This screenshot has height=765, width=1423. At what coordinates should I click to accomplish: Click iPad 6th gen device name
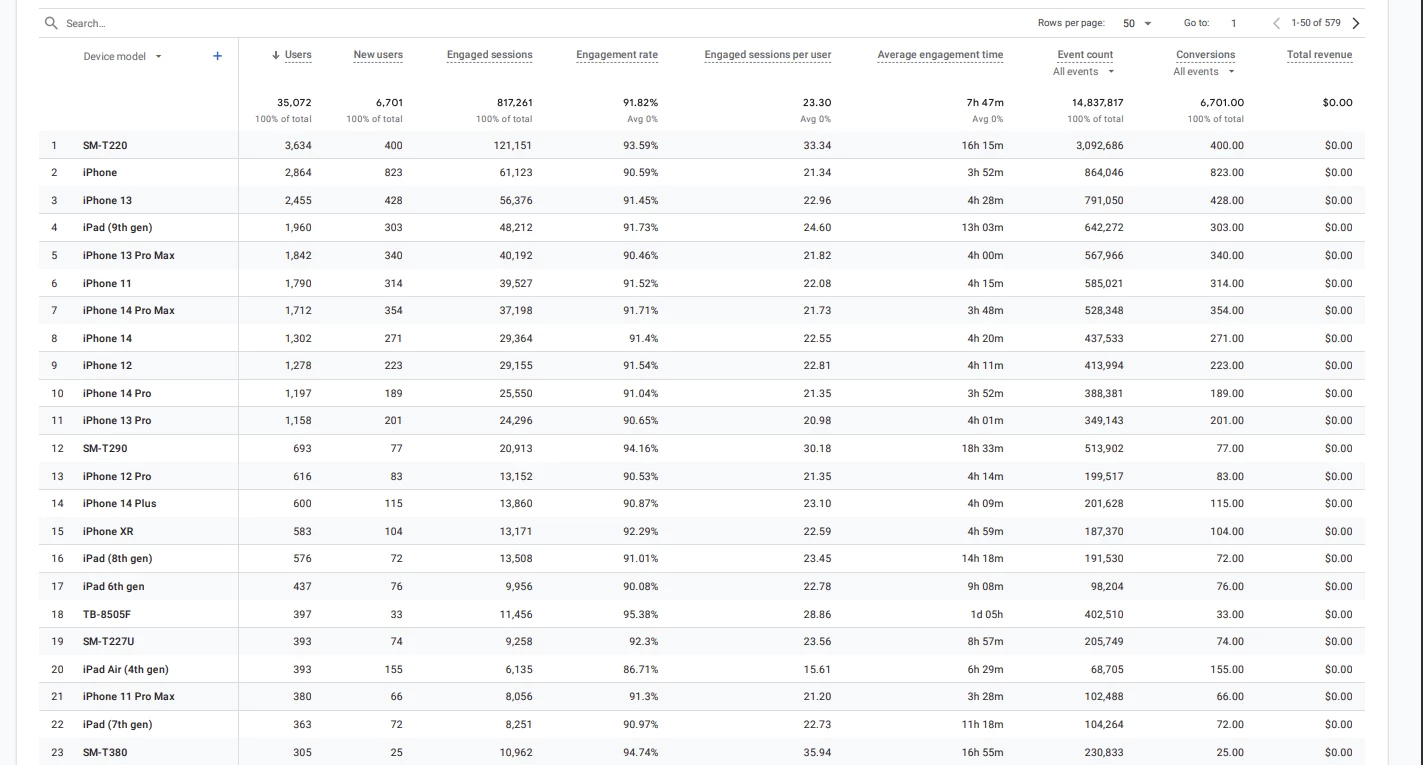(113, 587)
